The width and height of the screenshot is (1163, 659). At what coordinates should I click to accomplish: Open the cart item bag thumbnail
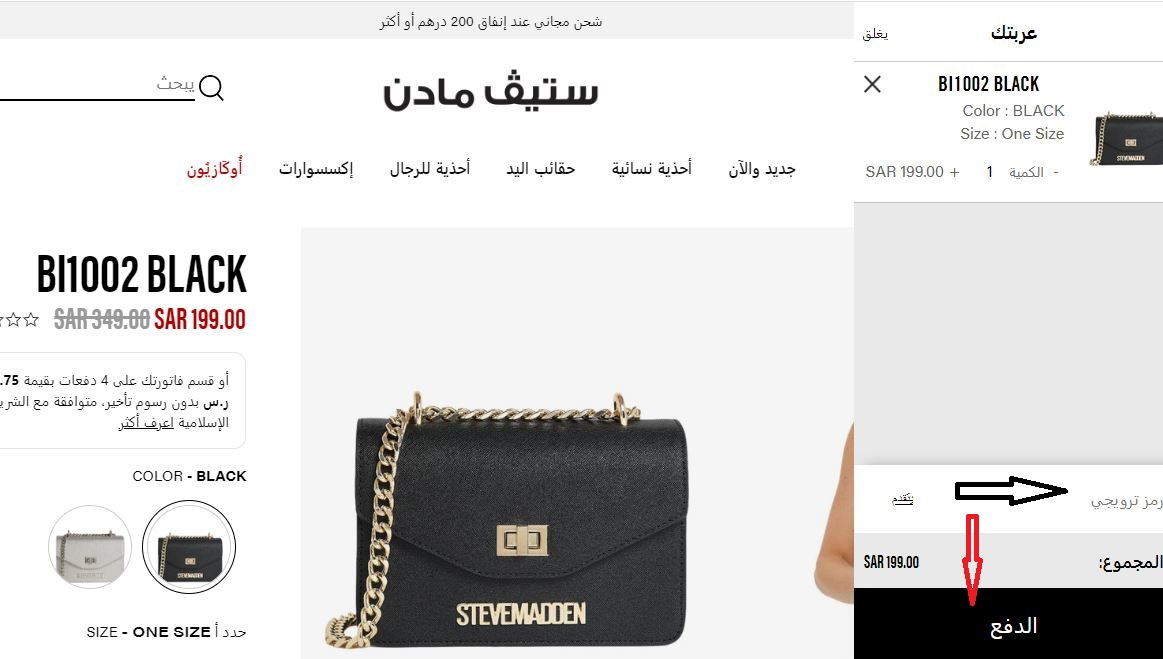1126,140
